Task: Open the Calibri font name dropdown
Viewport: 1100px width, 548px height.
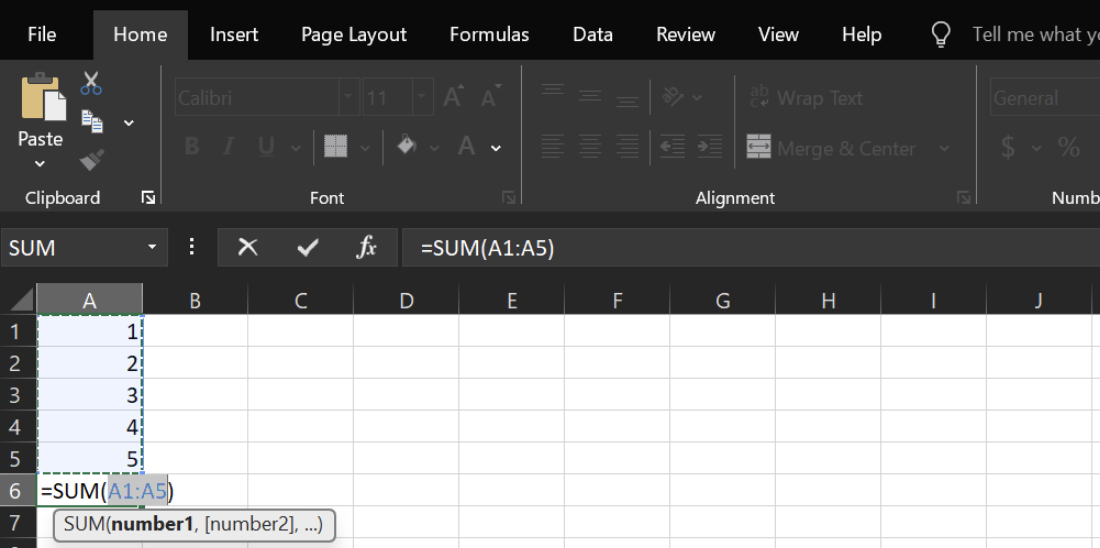Action: [349, 98]
